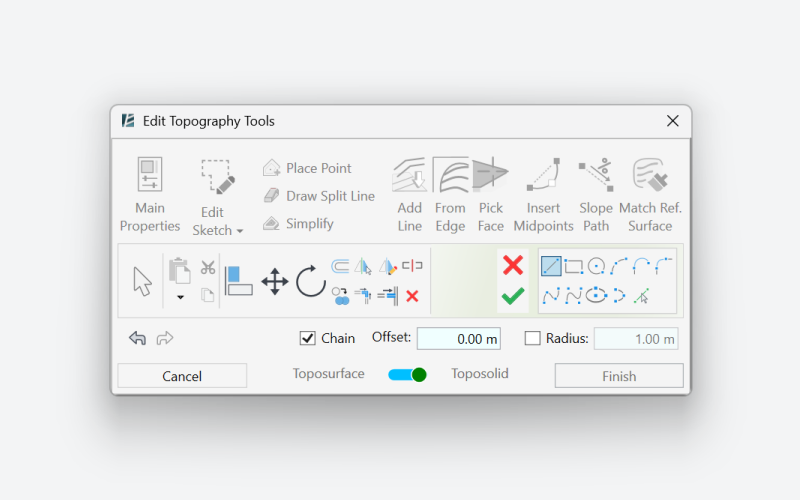The image size is (800, 500).
Task: Toggle the Toposurface/Toposolid switch
Action: pyautogui.click(x=408, y=374)
